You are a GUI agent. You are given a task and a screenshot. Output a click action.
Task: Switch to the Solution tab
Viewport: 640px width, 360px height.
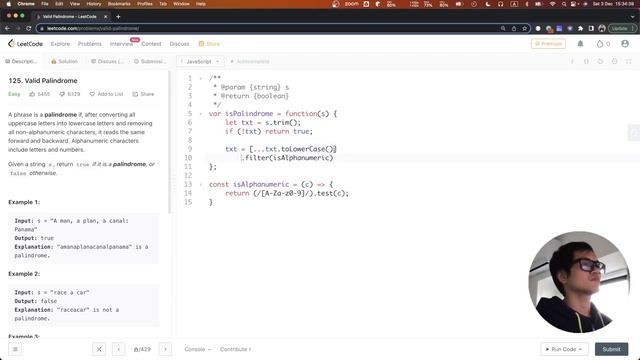64,61
